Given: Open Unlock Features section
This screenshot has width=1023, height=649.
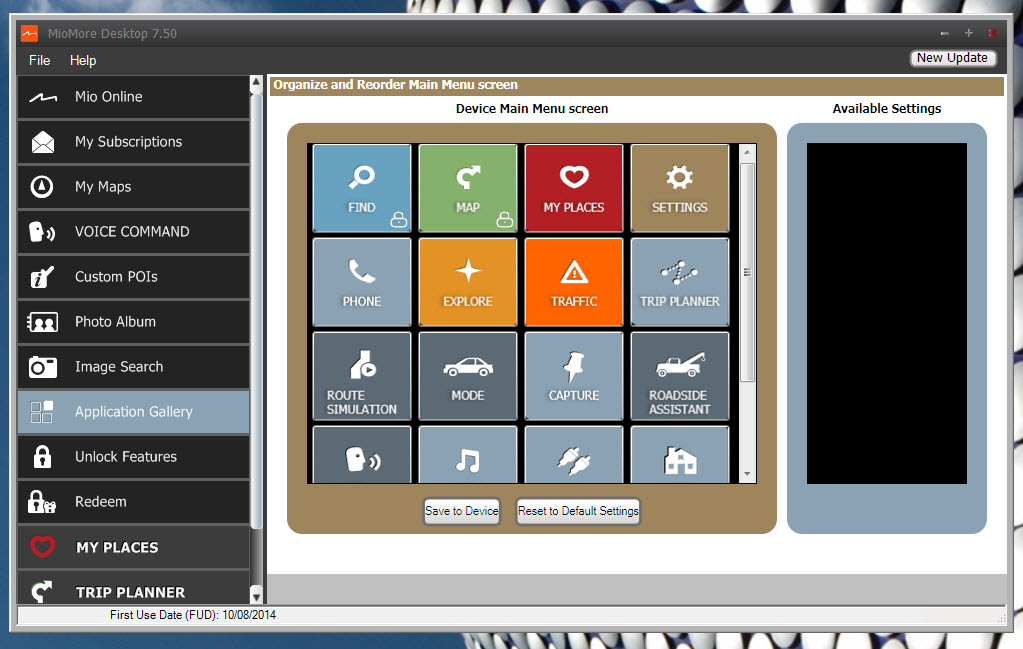Looking at the screenshot, I should [133, 457].
